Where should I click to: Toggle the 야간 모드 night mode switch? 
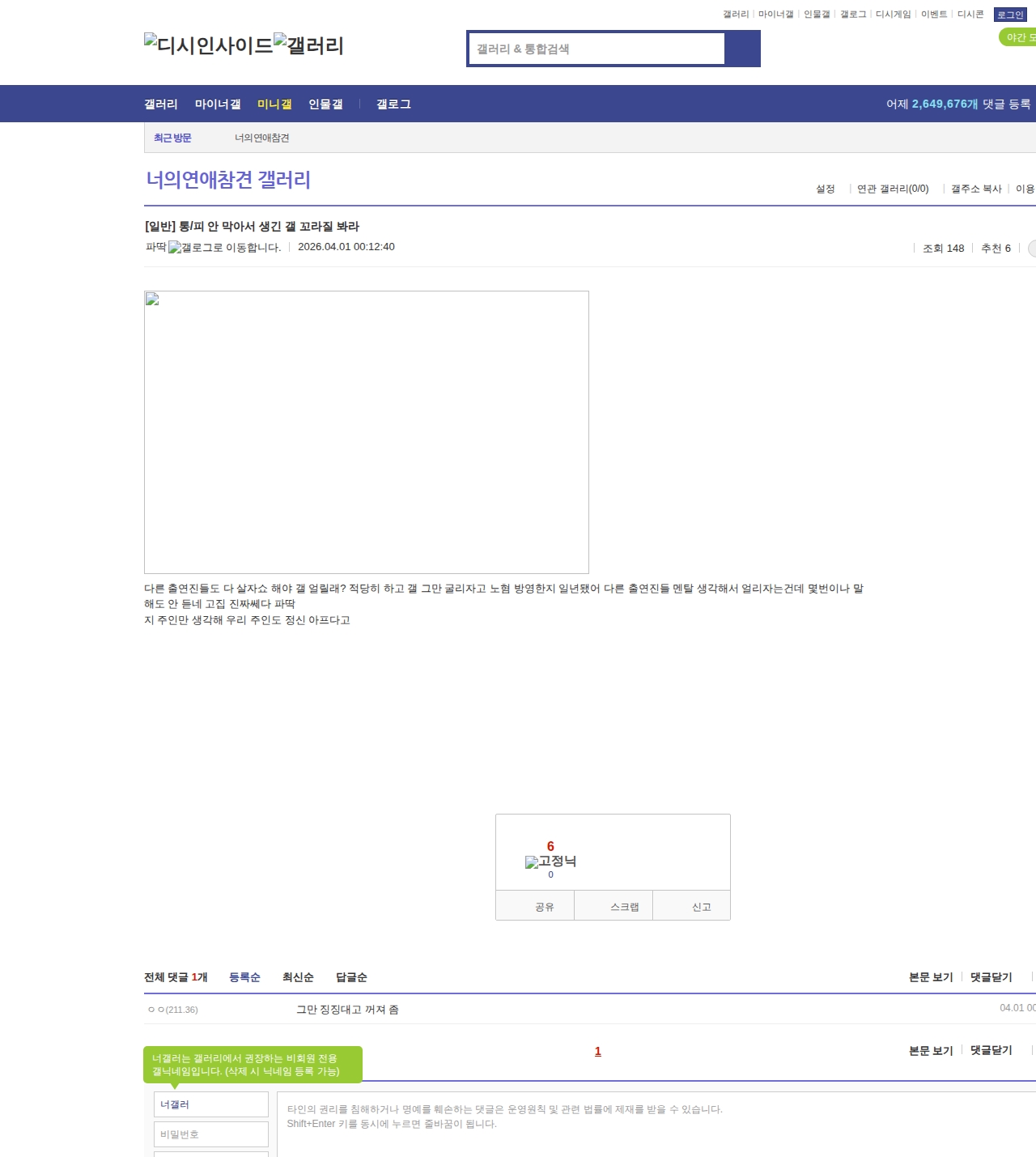click(x=1018, y=37)
